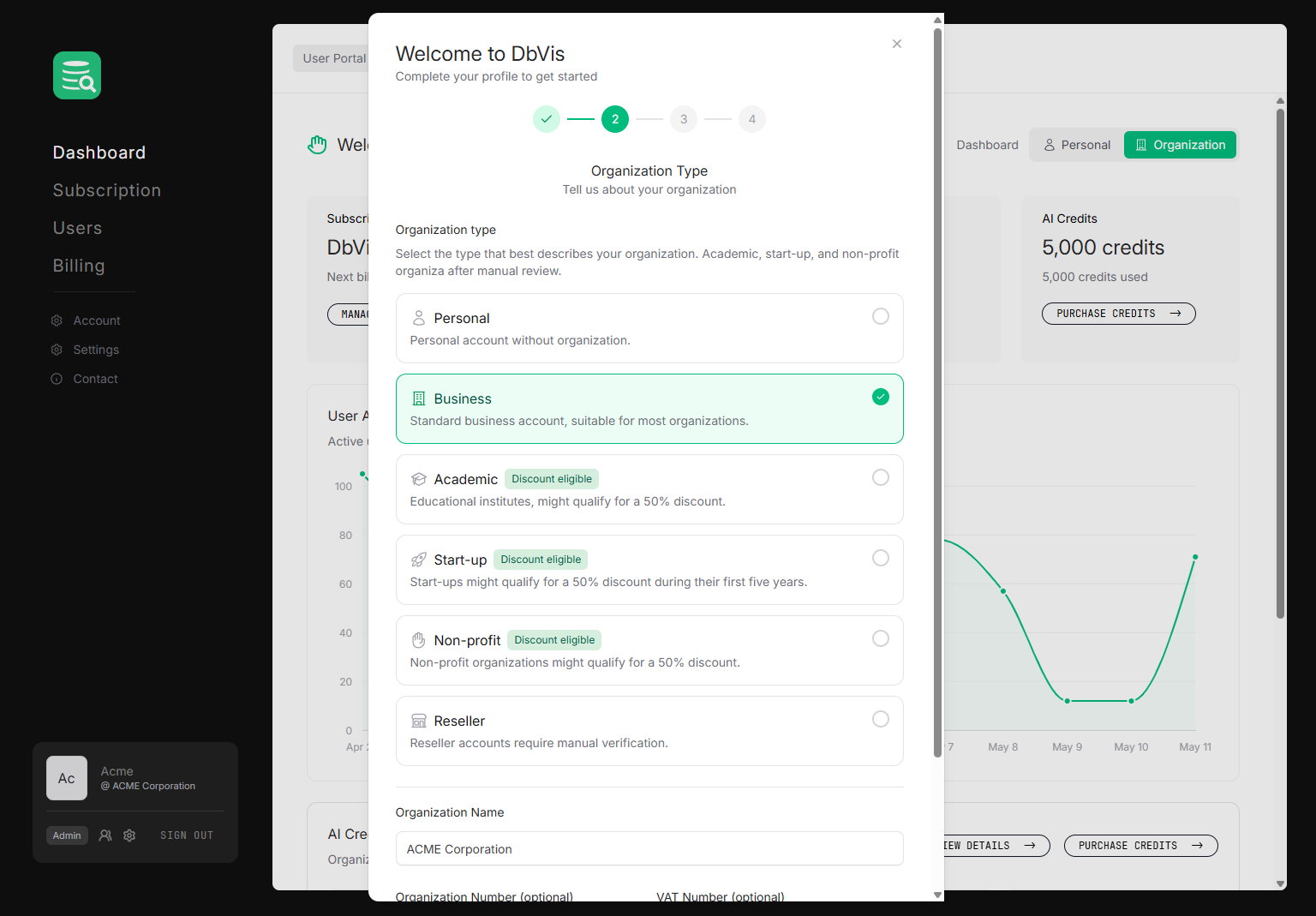The width and height of the screenshot is (1316, 916).
Task: Click the Contact info icon in the sidebar
Action: point(57,379)
